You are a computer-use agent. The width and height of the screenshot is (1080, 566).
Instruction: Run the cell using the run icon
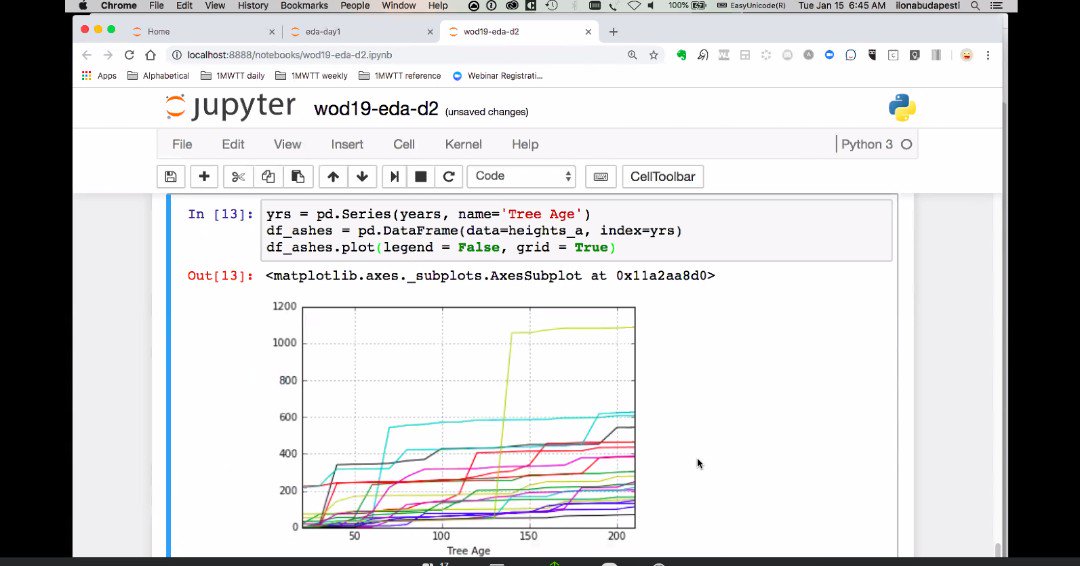tap(395, 176)
